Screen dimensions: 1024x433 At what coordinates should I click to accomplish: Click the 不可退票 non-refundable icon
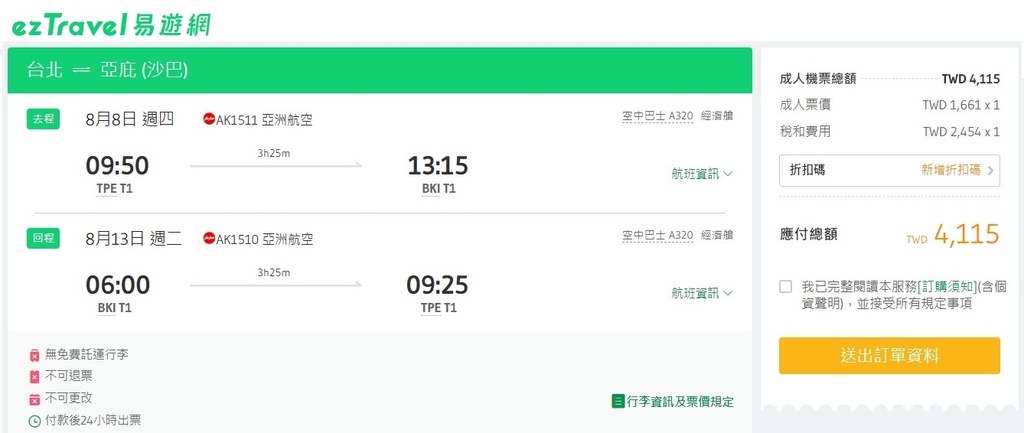[x=35, y=376]
